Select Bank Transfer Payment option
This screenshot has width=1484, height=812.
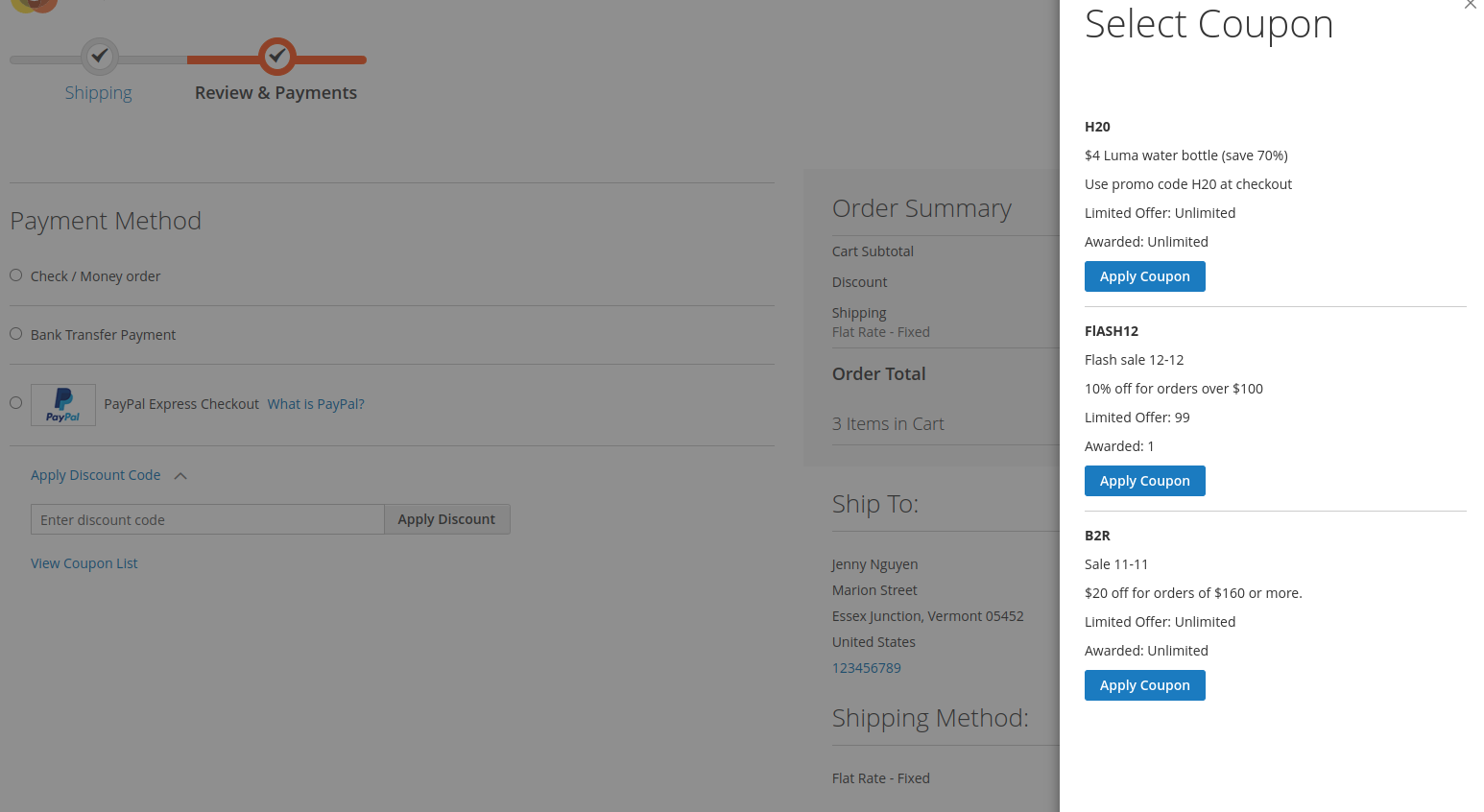(x=16, y=334)
